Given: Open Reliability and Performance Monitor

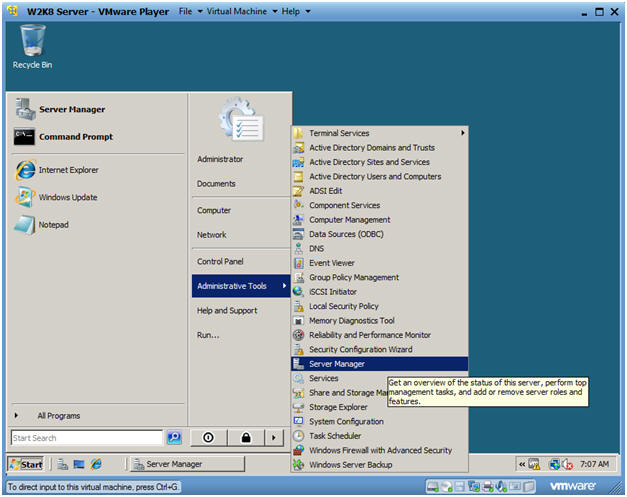Looking at the screenshot, I should (x=380, y=335).
